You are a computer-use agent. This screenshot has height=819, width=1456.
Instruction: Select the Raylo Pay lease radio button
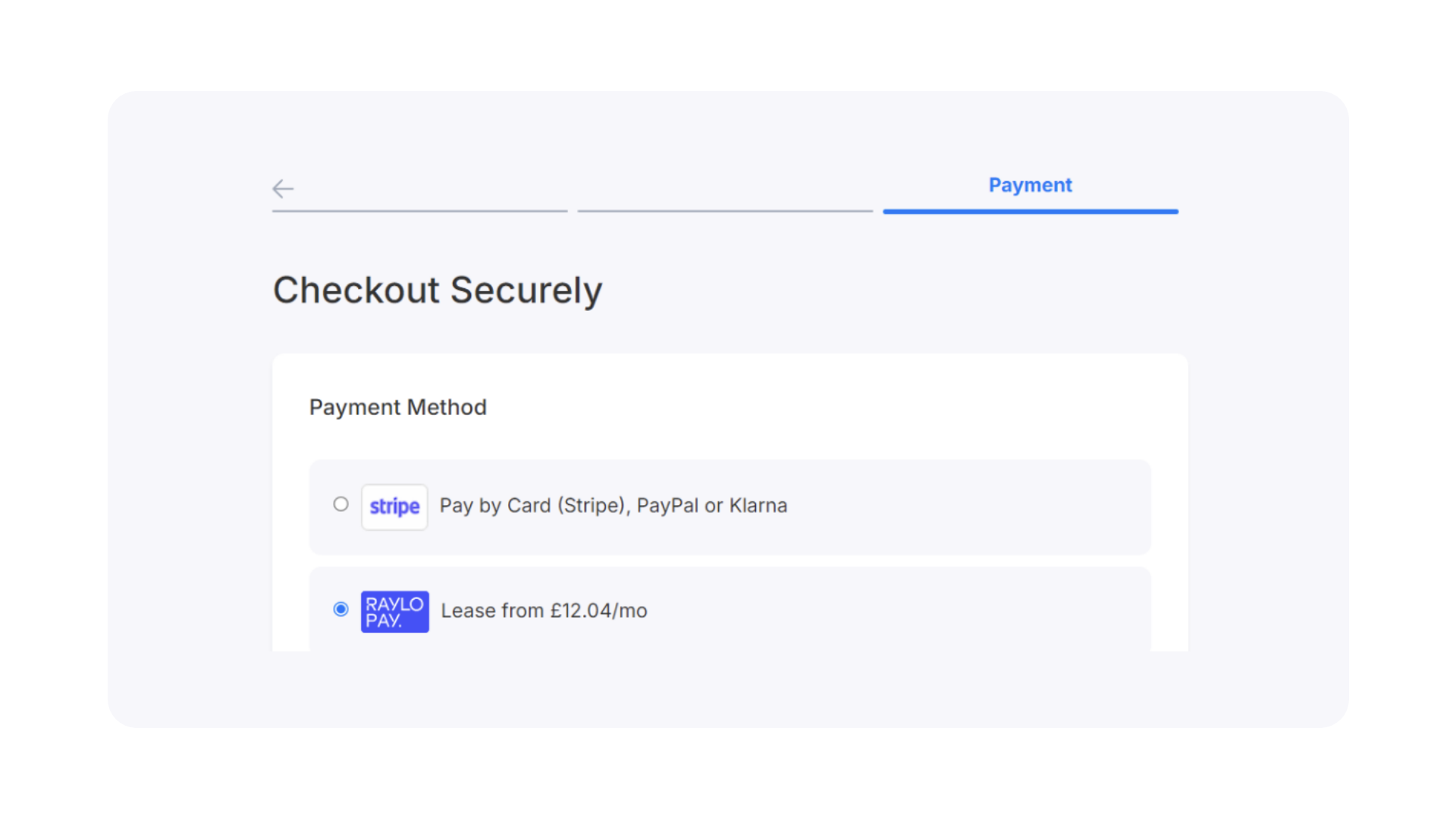click(x=340, y=609)
